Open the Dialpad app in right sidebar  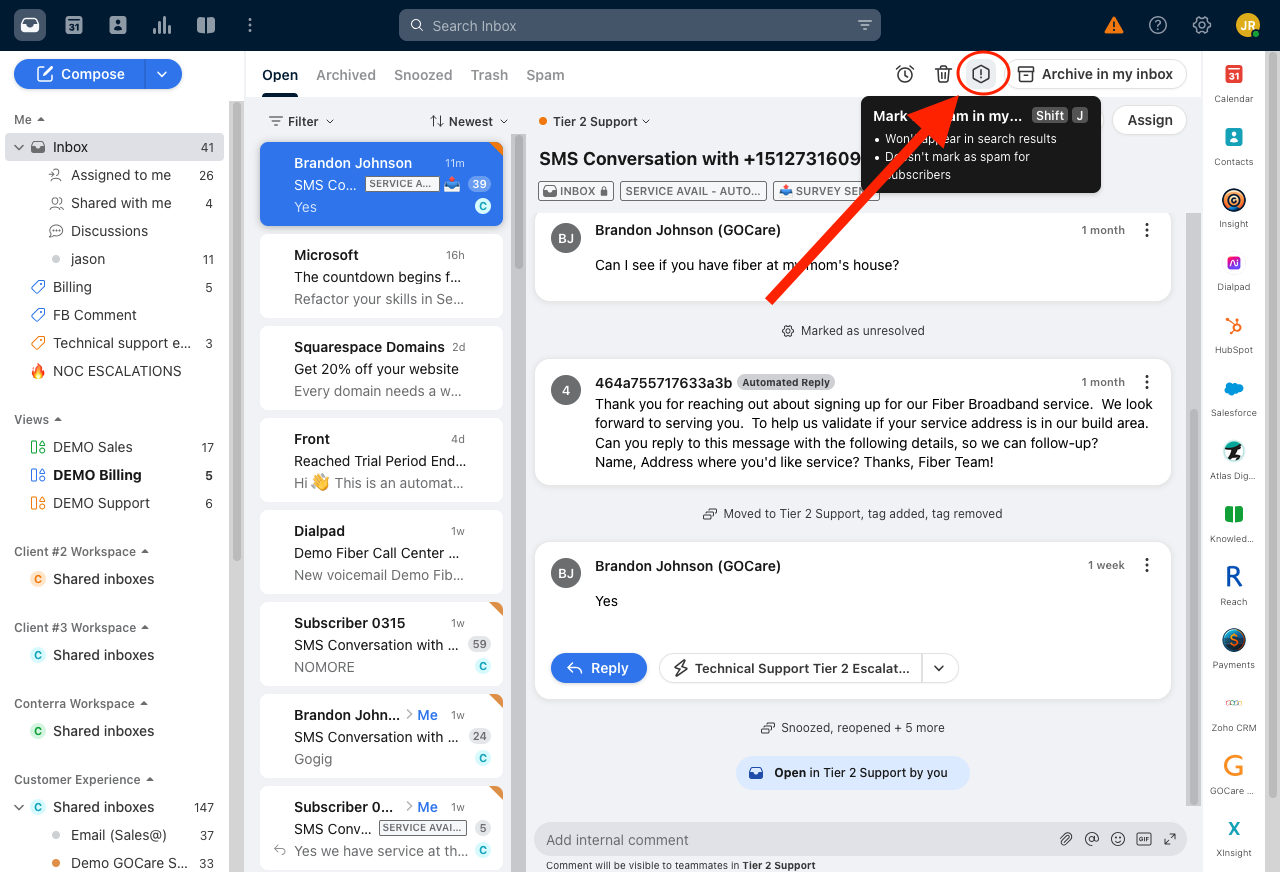[x=1234, y=272]
